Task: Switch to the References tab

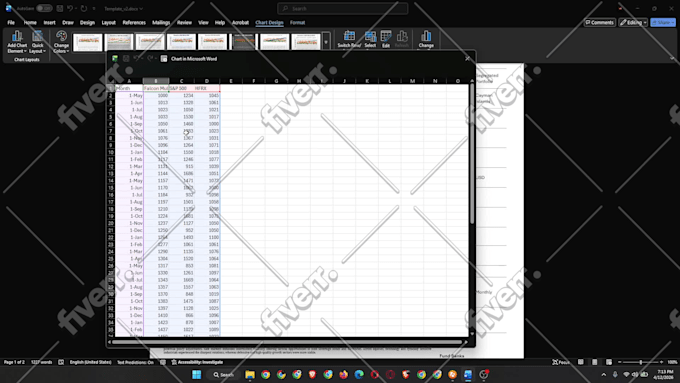Action: tap(134, 23)
